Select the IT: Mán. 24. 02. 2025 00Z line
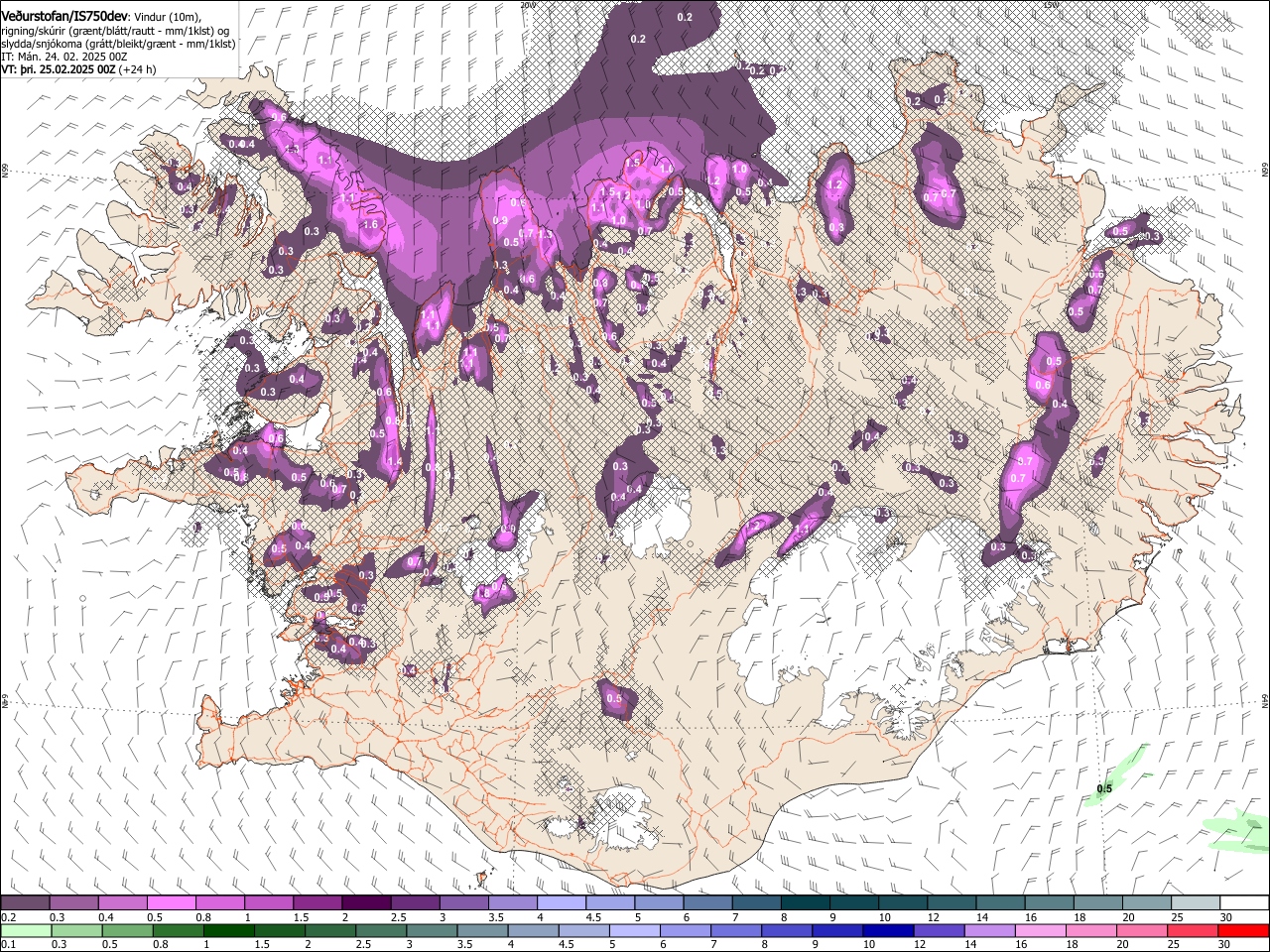This screenshot has height=952, width=1270. [64, 58]
